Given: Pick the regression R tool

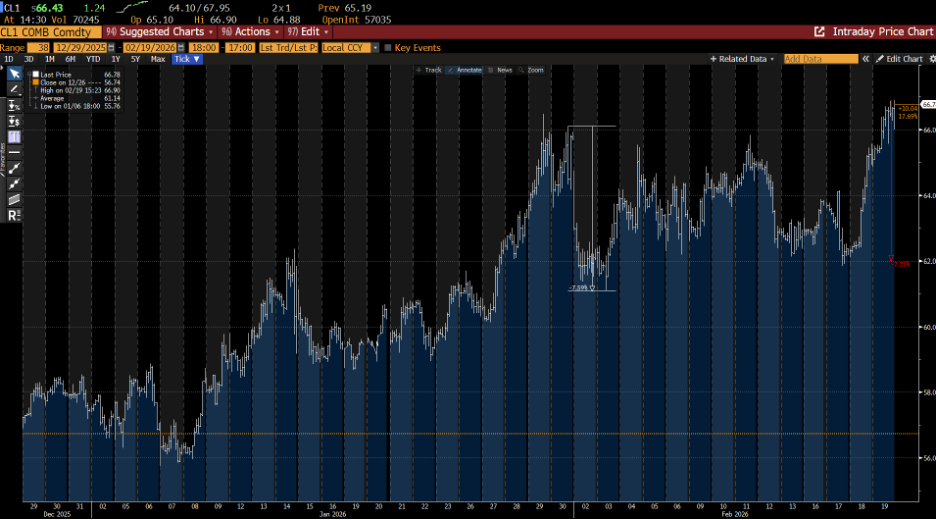Looking at the screenshot, I should click(14, 215).
